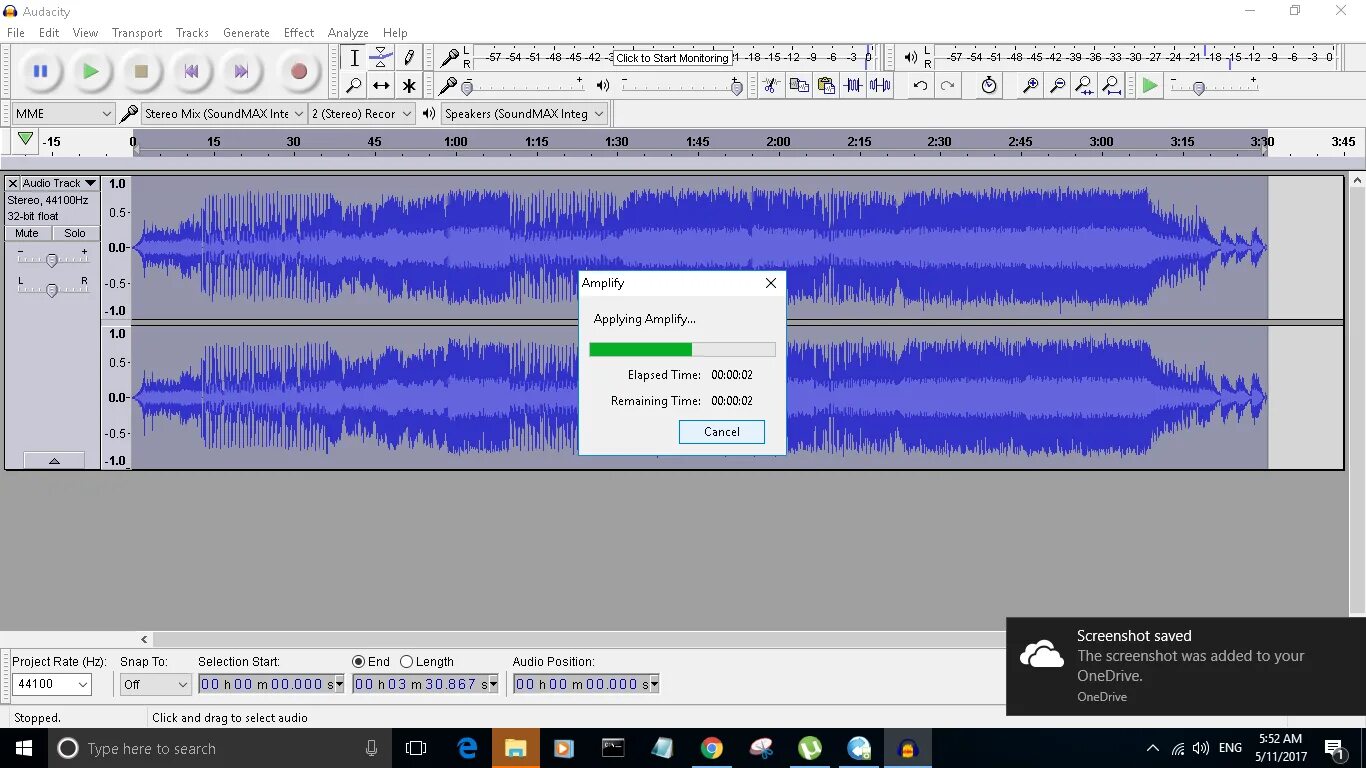
Task: Click the Fit Selection zoom icon
Action: (1084, 86)
